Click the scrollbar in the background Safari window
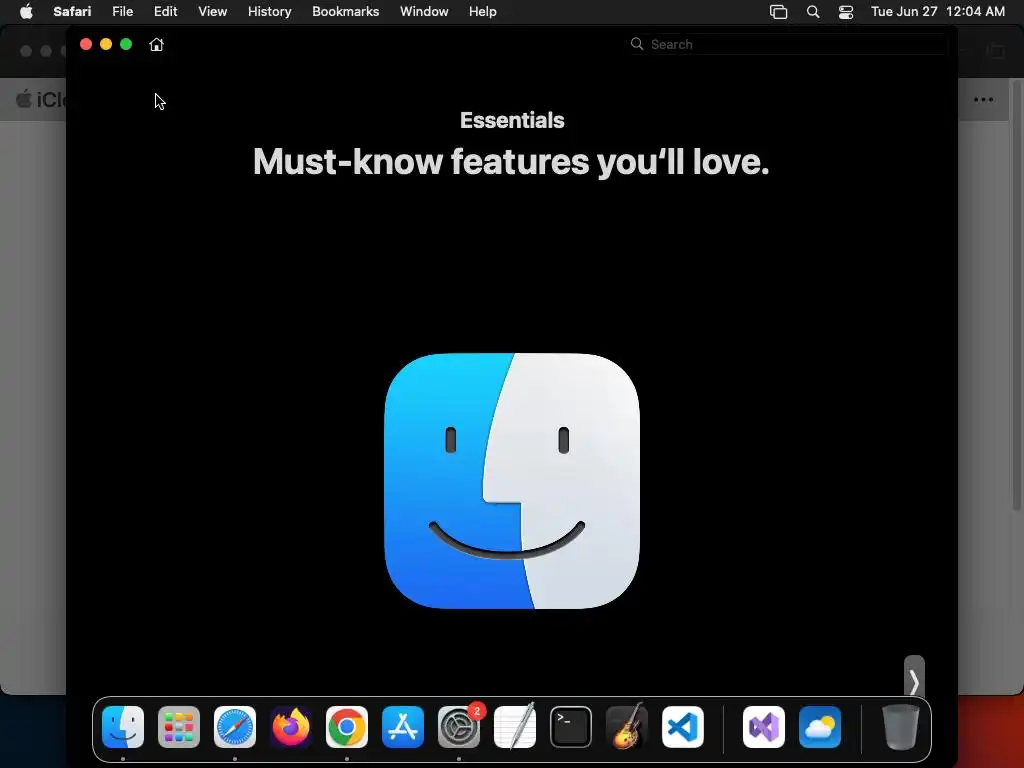The width and height of the screenshot is (1024, 768). click(1016, 295)
